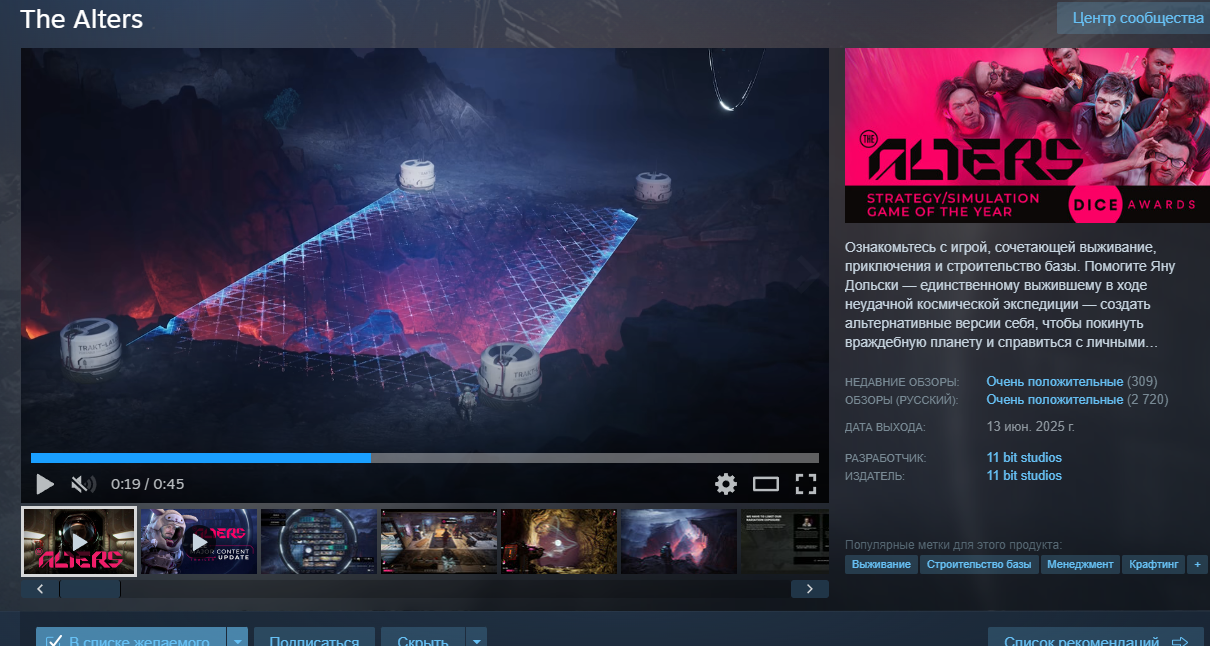
Task: Click the right arrow of thumbnail strip
Action: tap(810, 589)
